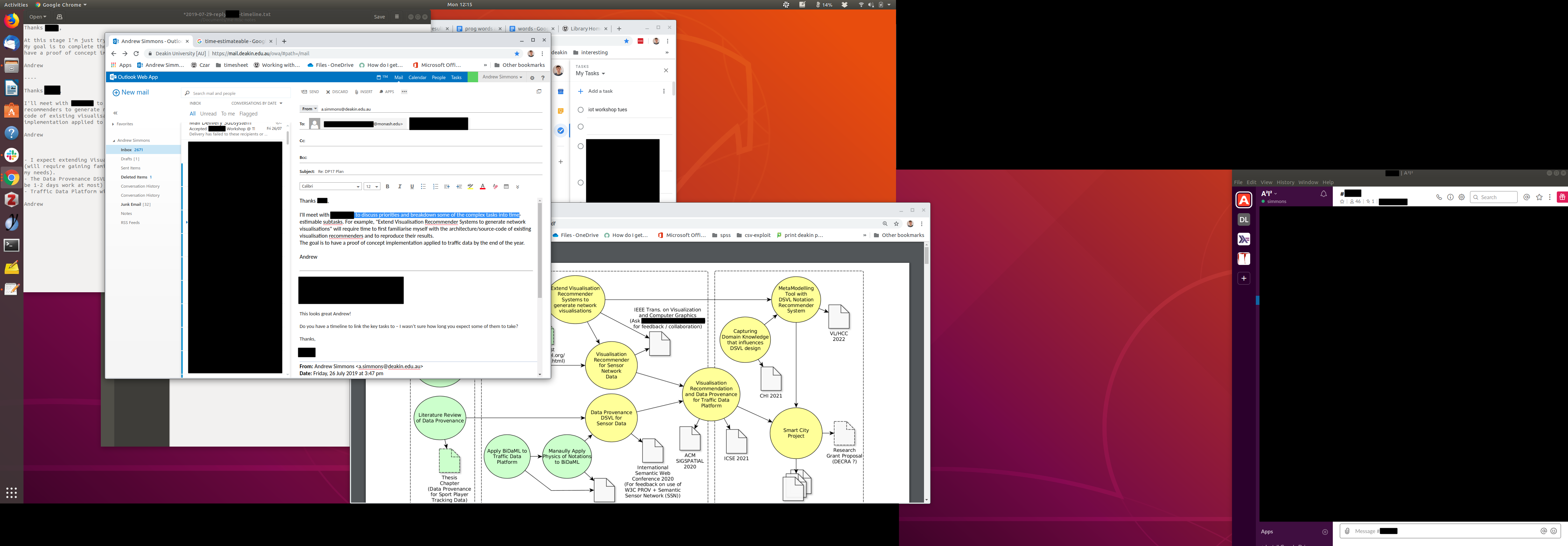Expand the From address dropdown
1568x546 pixels.
[309, 109]
